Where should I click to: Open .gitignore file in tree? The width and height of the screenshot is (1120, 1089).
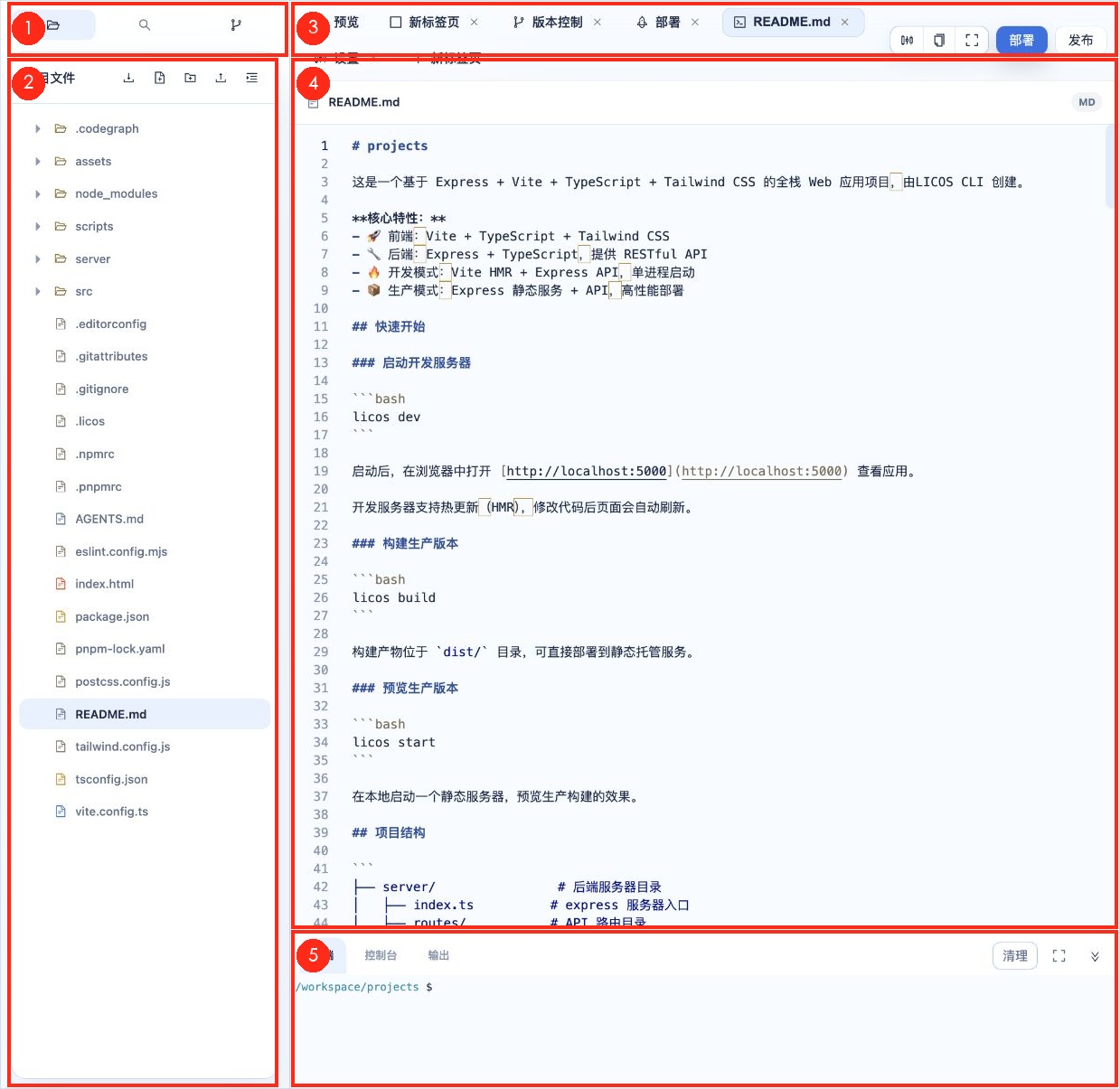145,389
